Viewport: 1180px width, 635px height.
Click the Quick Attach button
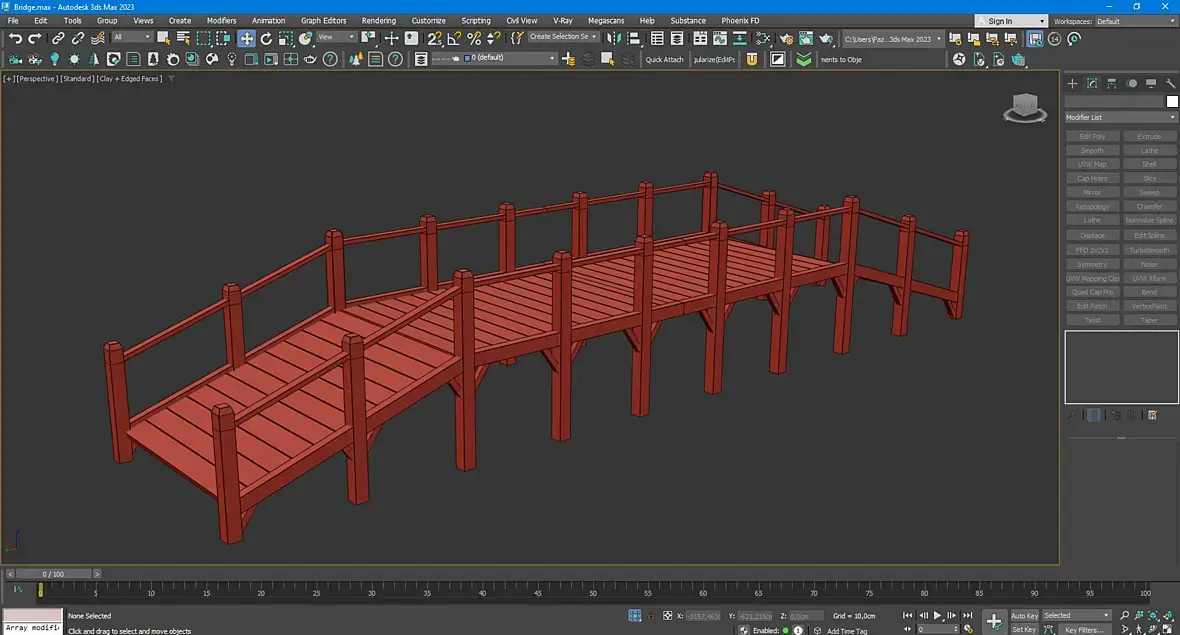point(664,59)
